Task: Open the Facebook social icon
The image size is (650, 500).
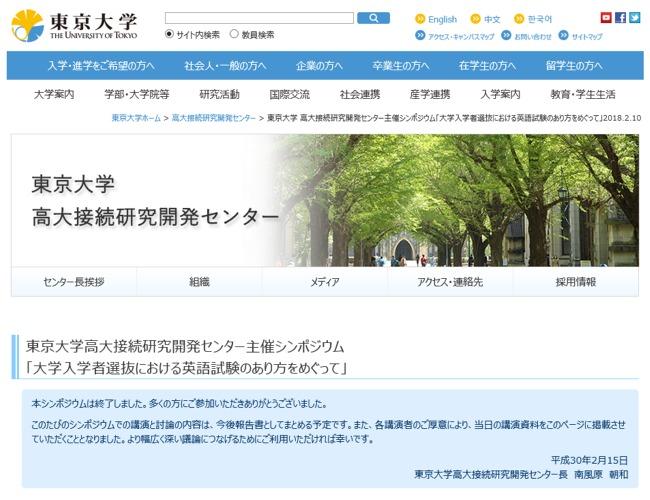Action: [620, 17]
